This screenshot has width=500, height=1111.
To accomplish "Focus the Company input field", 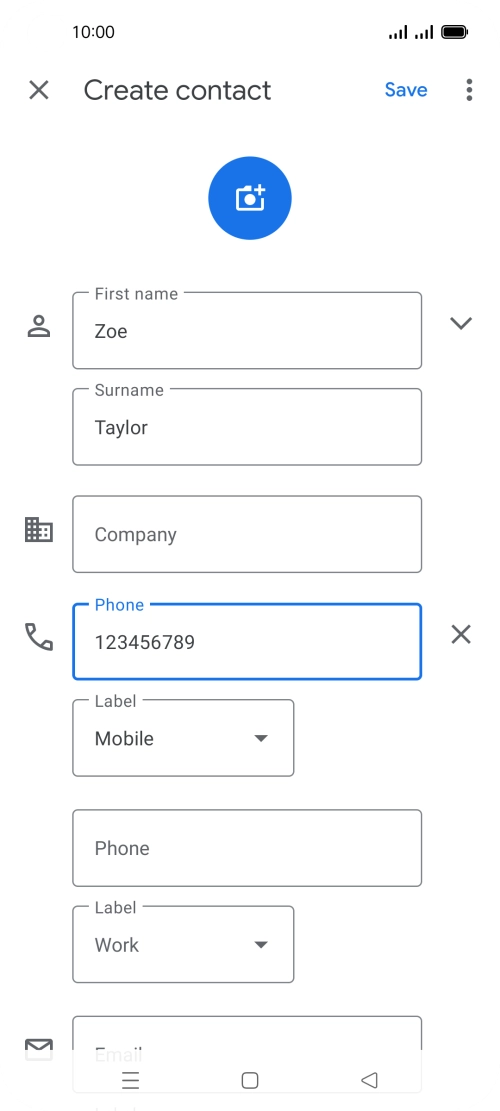I will coord(247,534).
